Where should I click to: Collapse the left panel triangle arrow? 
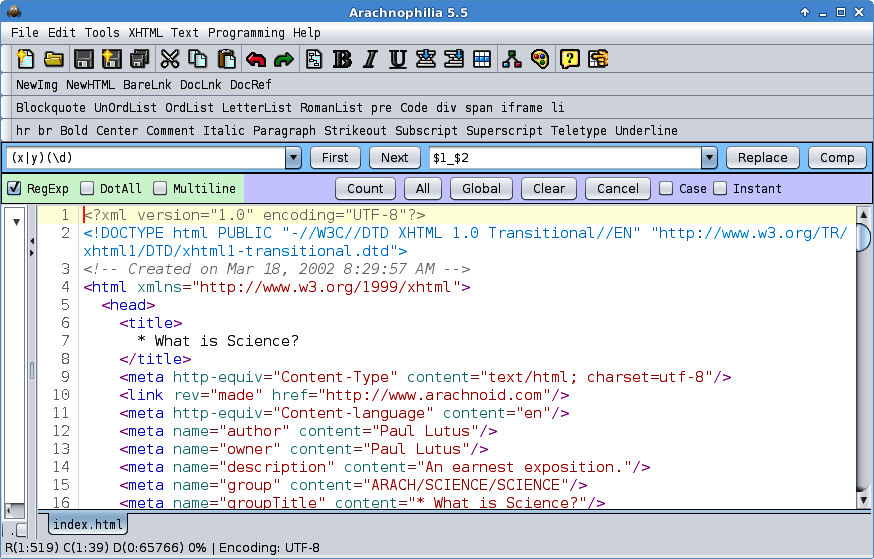[16, 222]
